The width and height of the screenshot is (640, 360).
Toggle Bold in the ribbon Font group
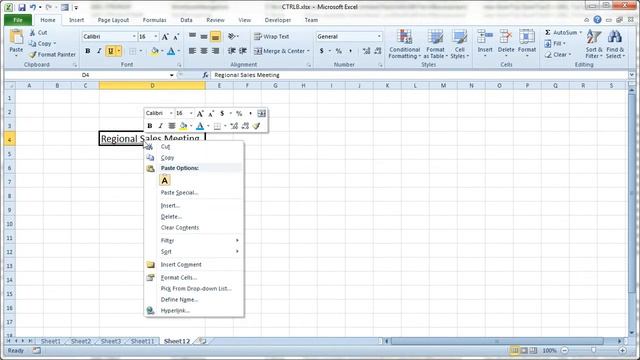tap(87, 51)
